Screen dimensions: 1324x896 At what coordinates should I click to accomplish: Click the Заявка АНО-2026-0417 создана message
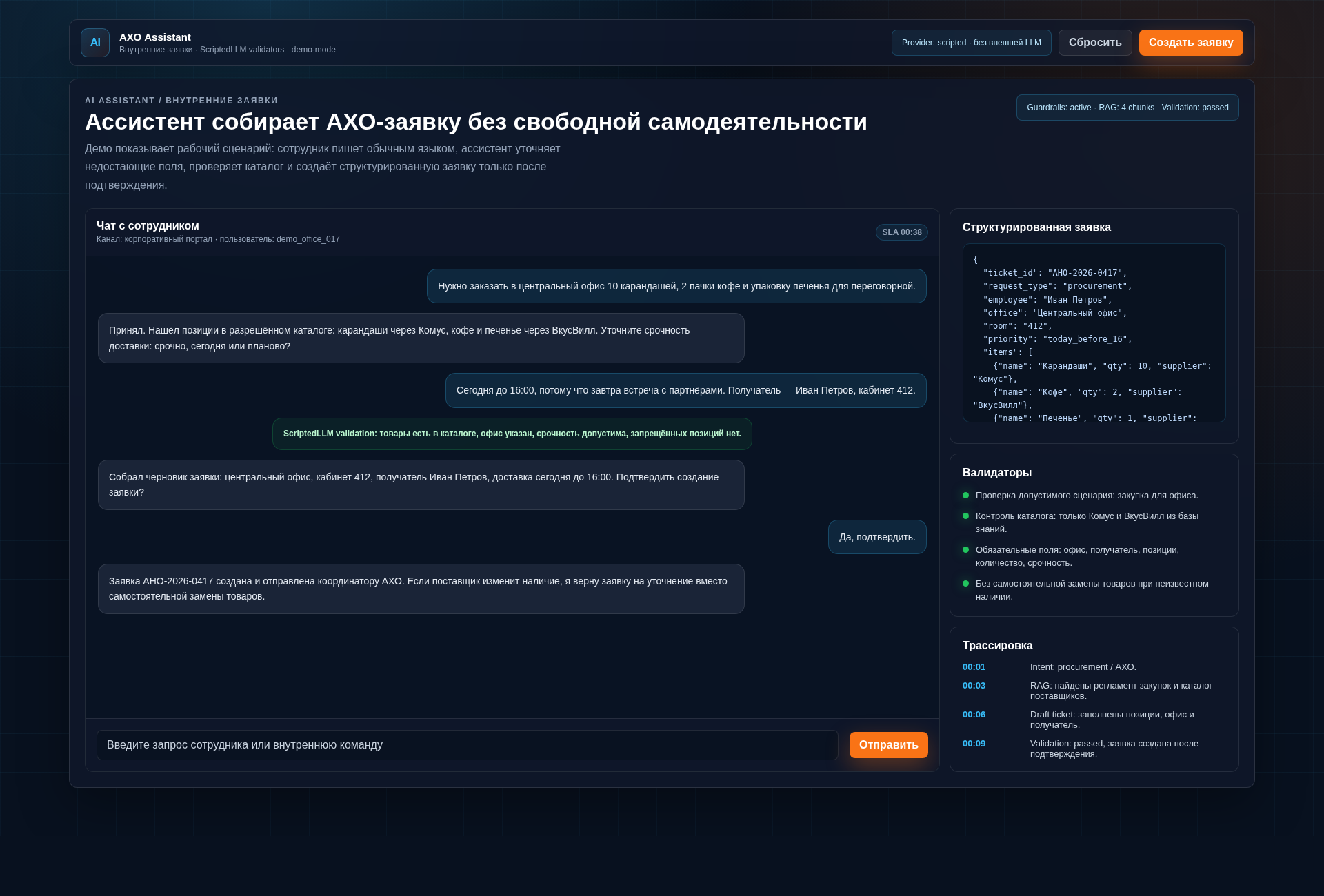[x=421, y=589]
